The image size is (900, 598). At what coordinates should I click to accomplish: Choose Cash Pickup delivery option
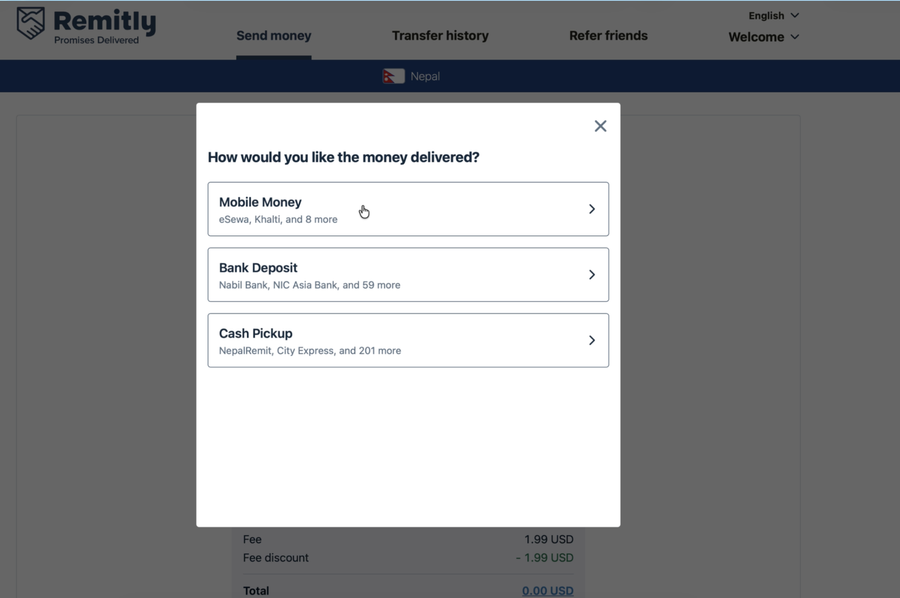[408, 340]
